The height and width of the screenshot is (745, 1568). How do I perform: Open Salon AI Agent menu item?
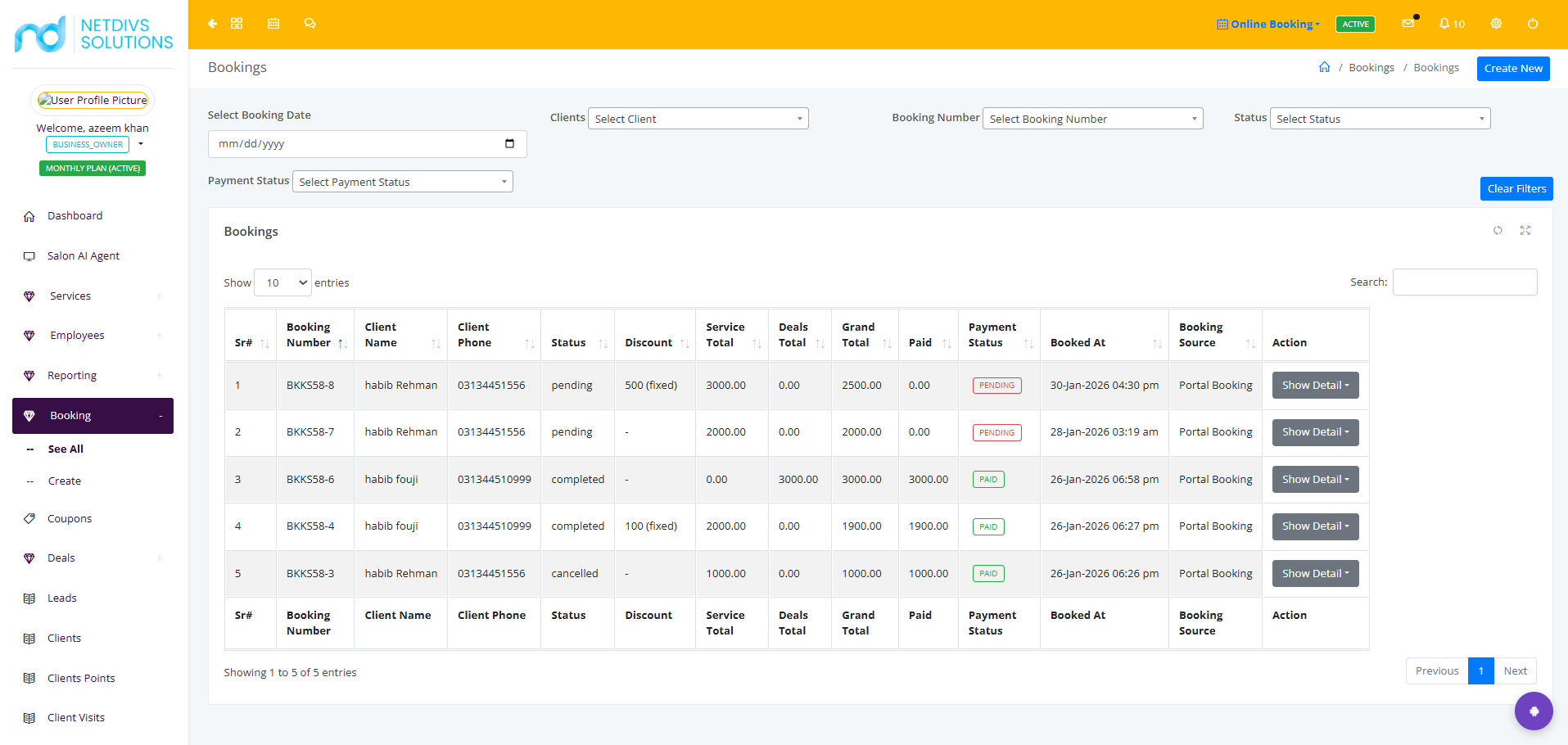[84, 255]
